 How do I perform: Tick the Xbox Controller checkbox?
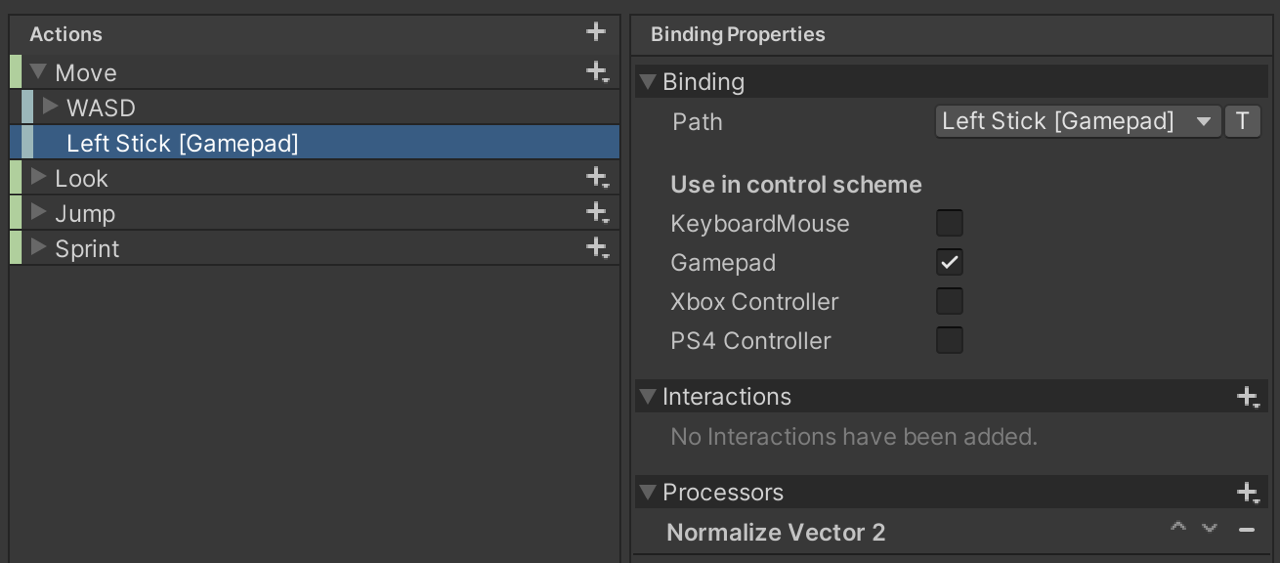click(949, 301)
